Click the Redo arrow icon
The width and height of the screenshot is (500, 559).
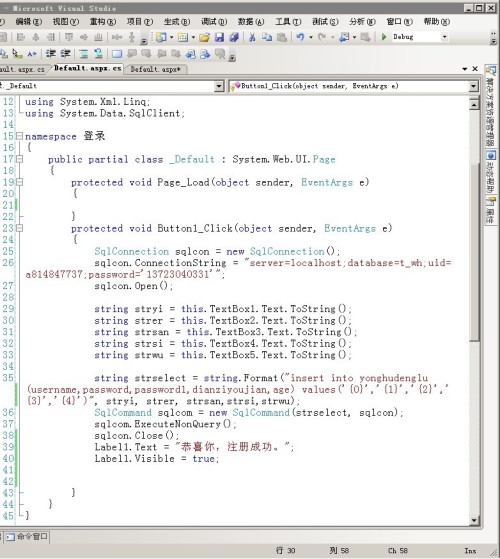321,37
